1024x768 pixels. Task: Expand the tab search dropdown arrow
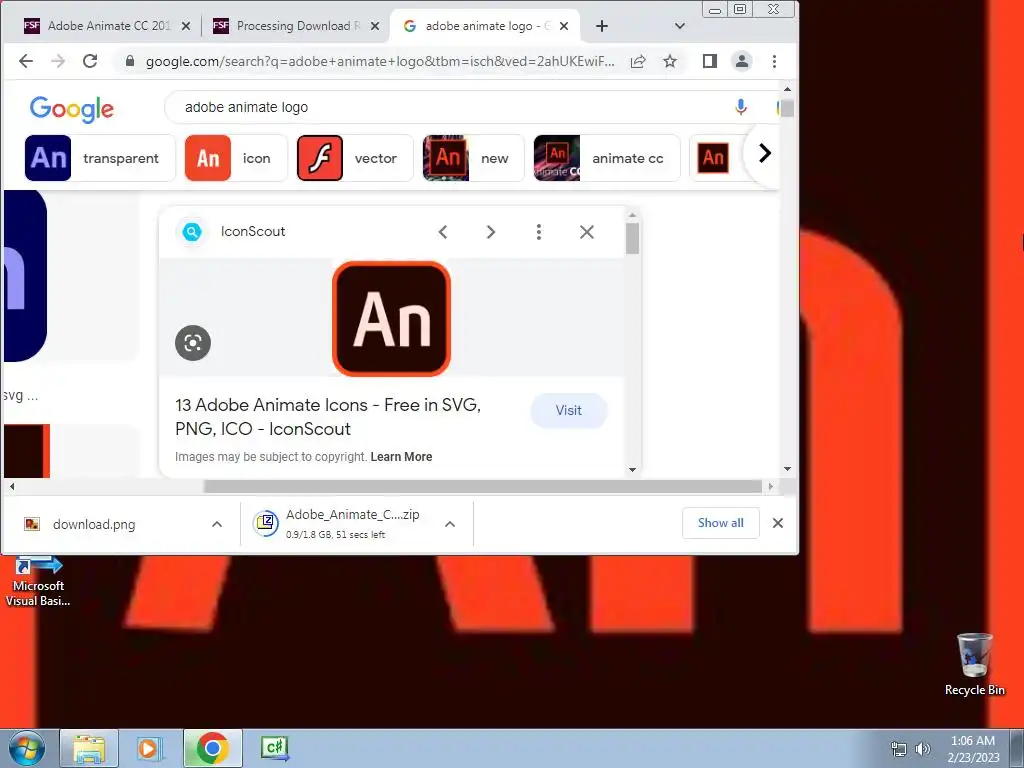click(x=680, y=26)
